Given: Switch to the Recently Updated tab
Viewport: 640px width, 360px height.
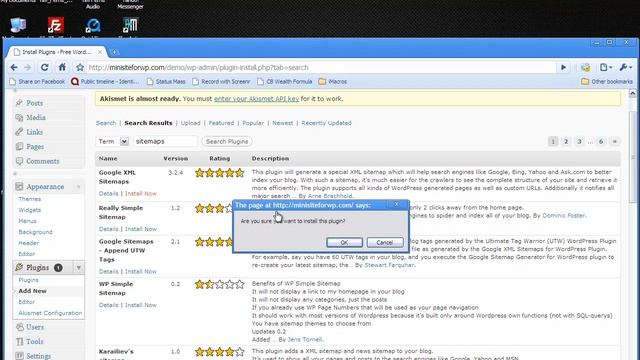Looking at the screenshot, I should tap(326, 123).
